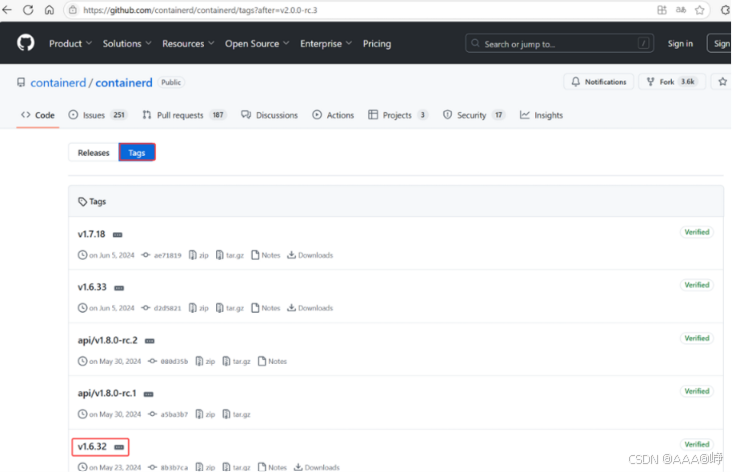Open commit d2d5821 of v1.6.33
Image resolution: width=732 pixels, height=472 pixels.
click(162, 308)
